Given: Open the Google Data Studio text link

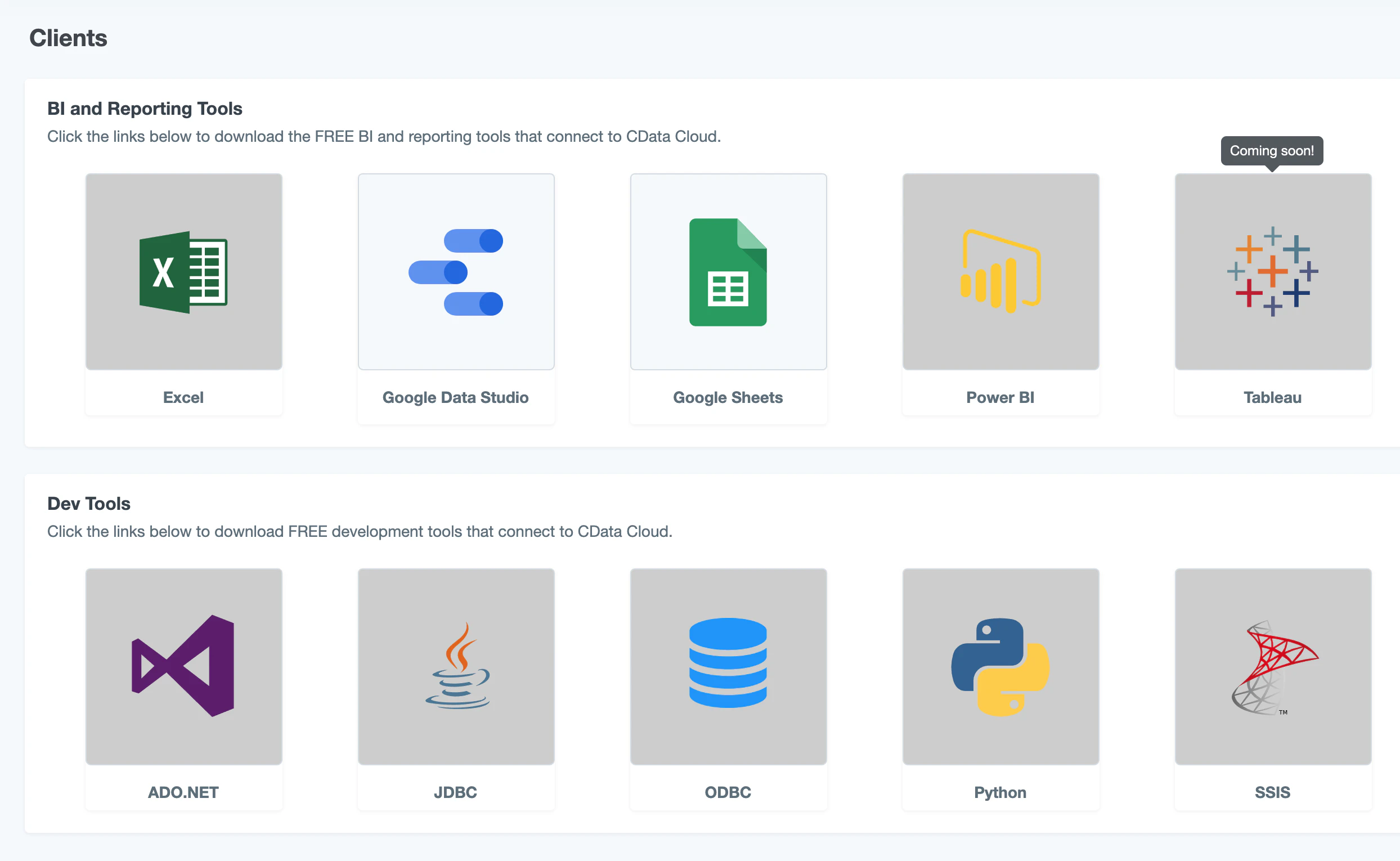Looking at the screenshot, I should click(455, 397).
